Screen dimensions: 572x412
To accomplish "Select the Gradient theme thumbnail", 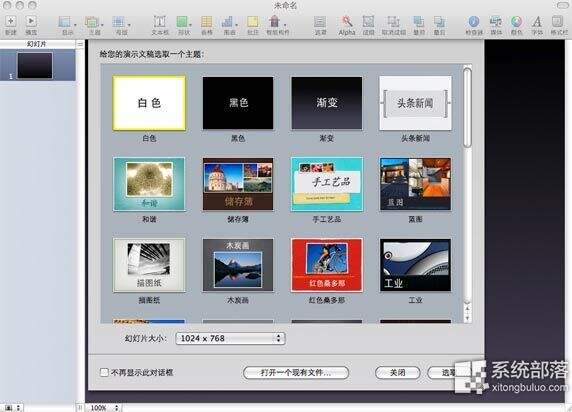I will (327, 103).
